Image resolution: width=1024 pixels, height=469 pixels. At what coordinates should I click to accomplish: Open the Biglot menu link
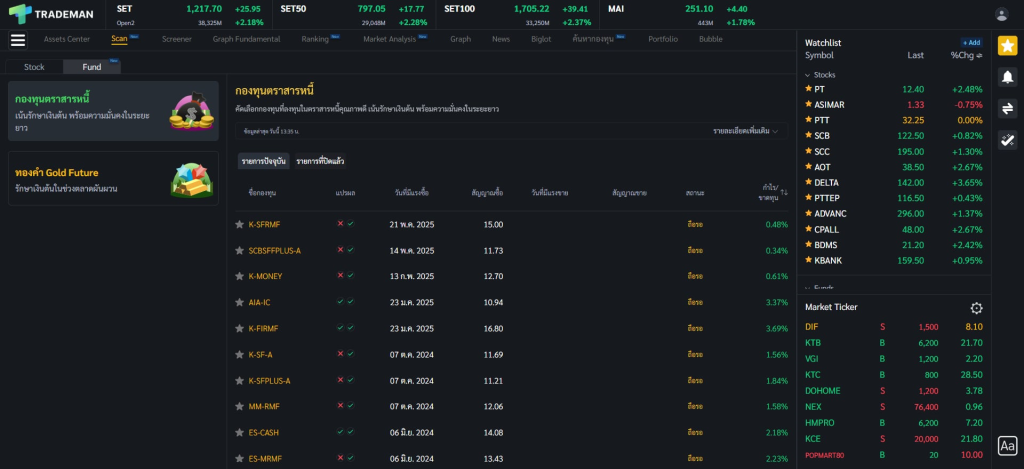pos(541,39)
